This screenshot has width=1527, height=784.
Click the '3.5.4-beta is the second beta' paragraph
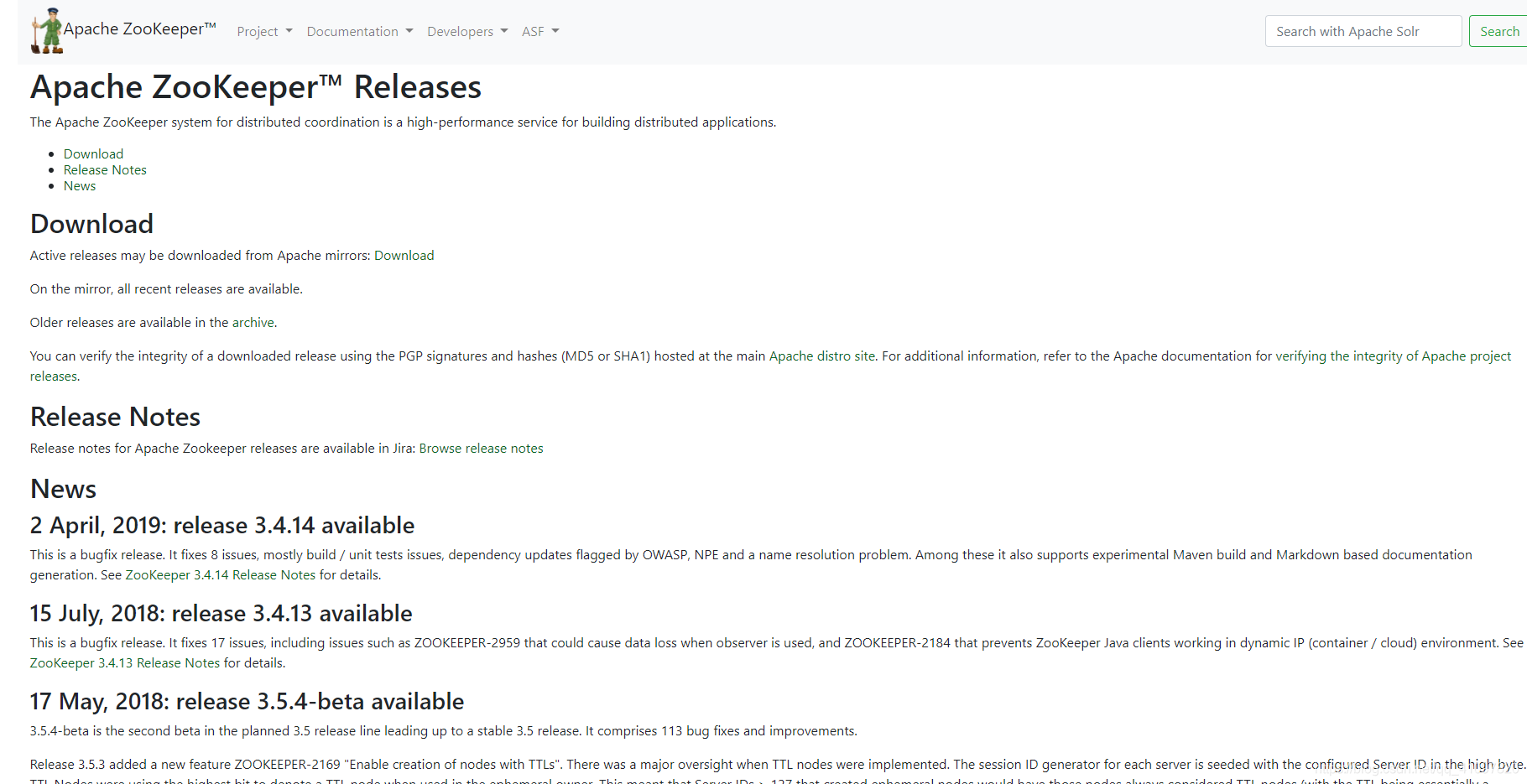(x=444, y=730)
